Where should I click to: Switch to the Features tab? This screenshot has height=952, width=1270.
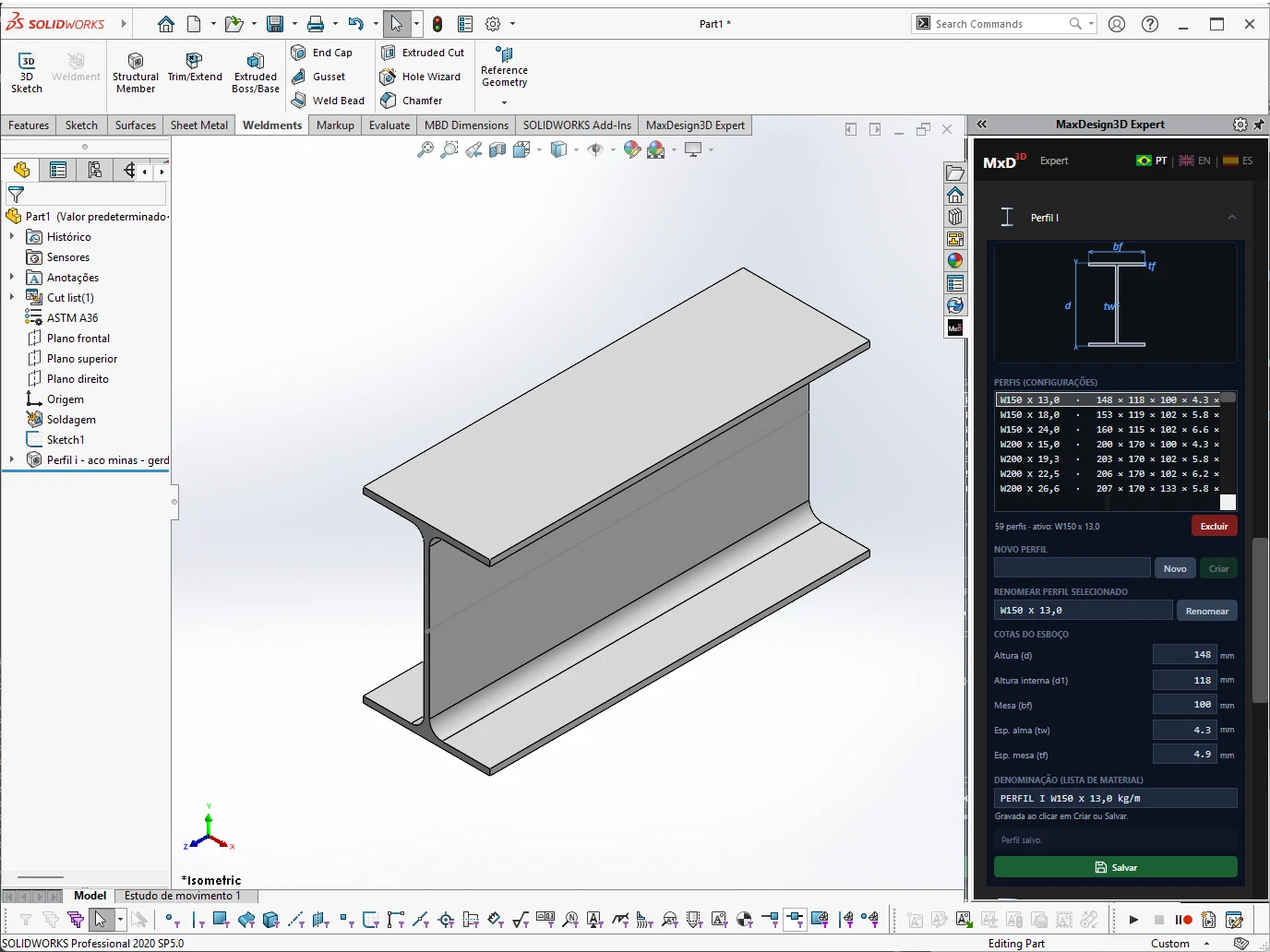(x=29, y=125)
